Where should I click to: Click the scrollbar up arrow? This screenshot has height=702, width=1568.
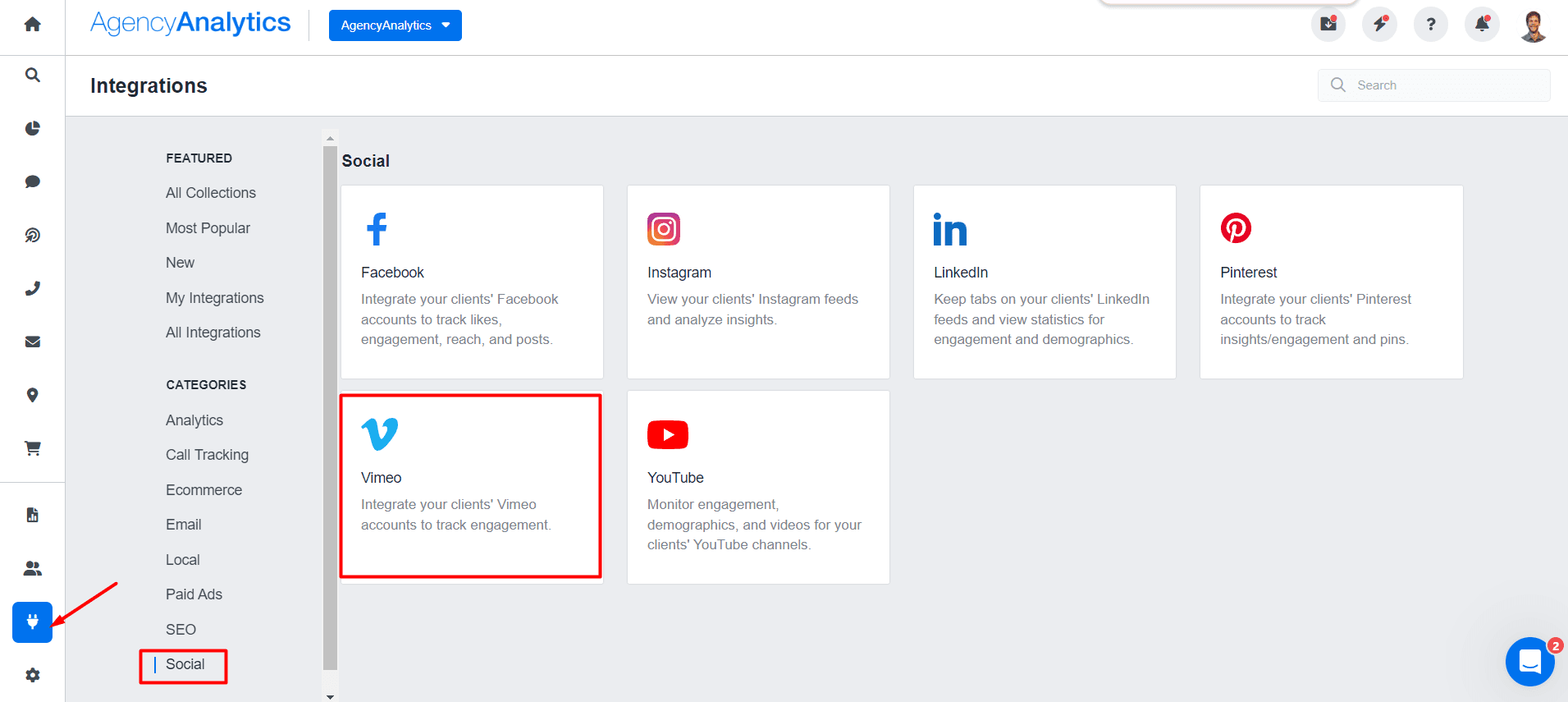coord(330,139)
